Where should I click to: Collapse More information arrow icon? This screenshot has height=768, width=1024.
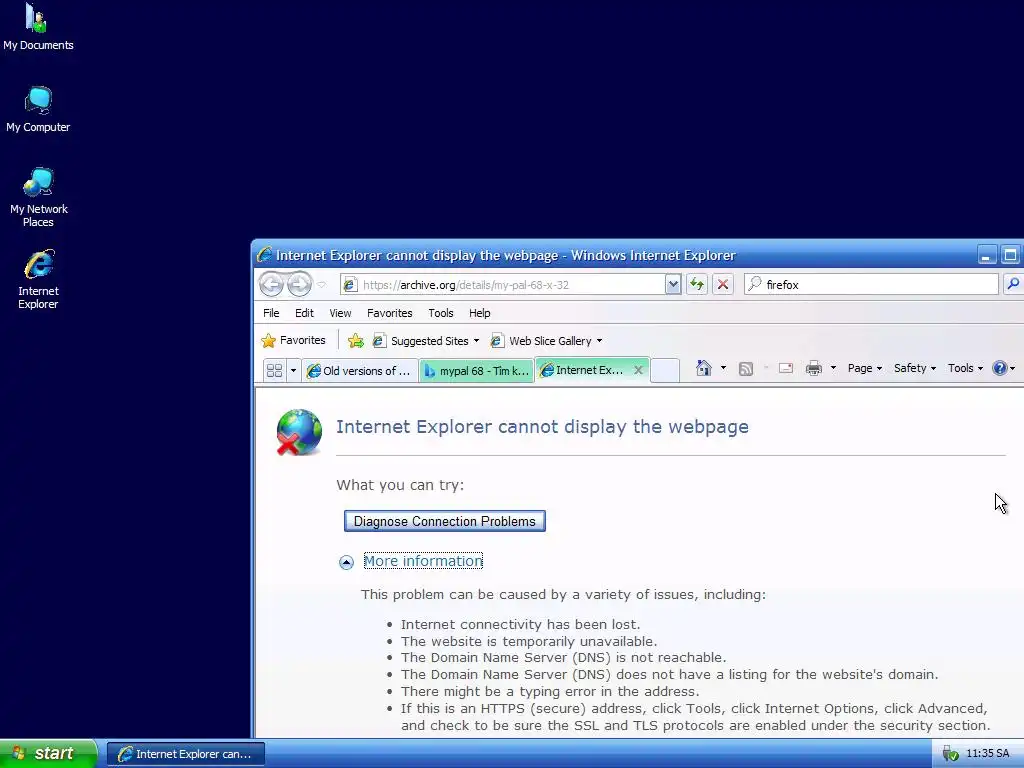[x=346, y=562]
